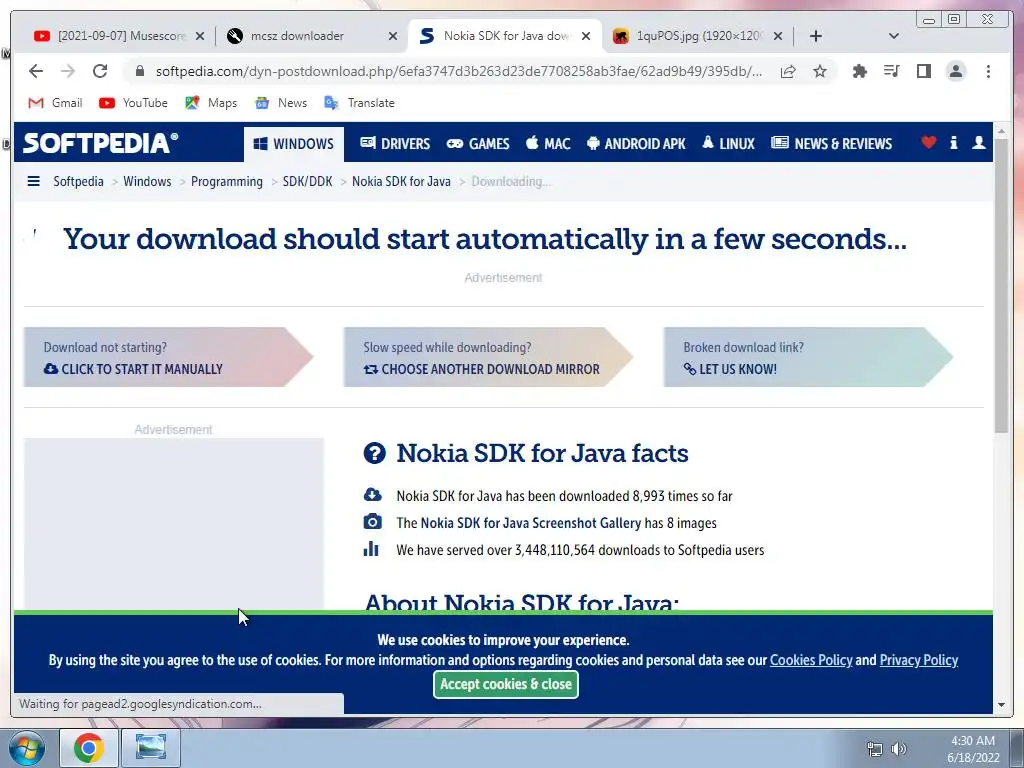Viewport: 1024px width, 768px height.
Task: Click the red heart favorites icon
Action: click(929, 142)
